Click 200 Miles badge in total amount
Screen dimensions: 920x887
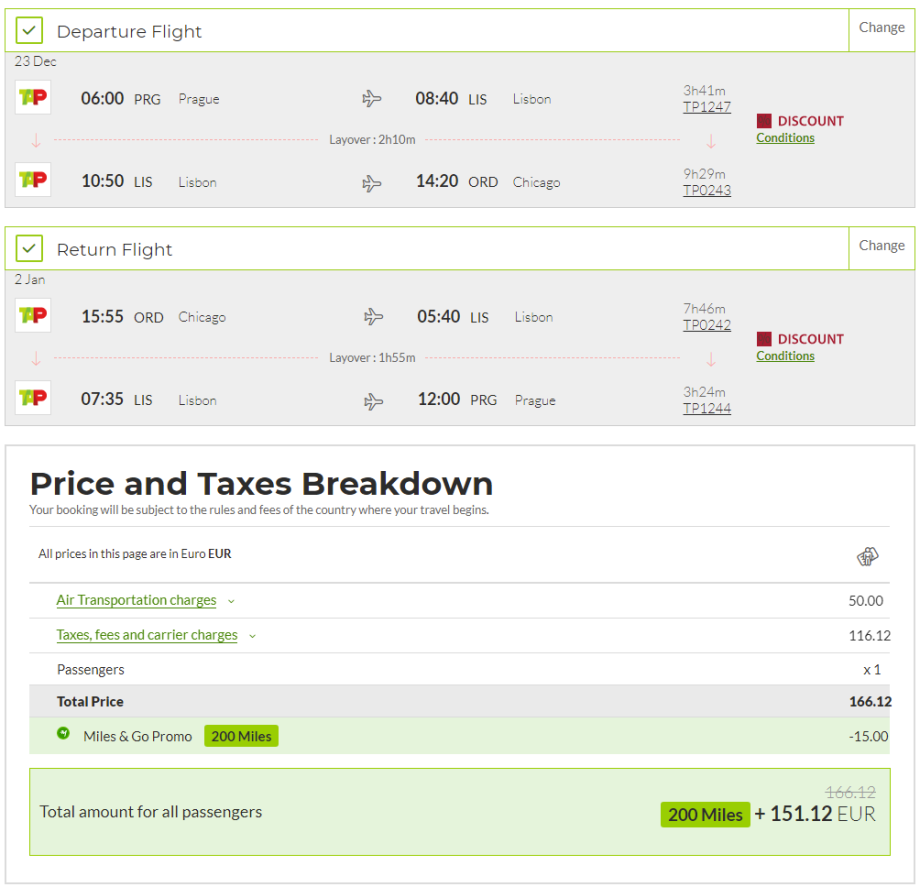pos(705,814)
